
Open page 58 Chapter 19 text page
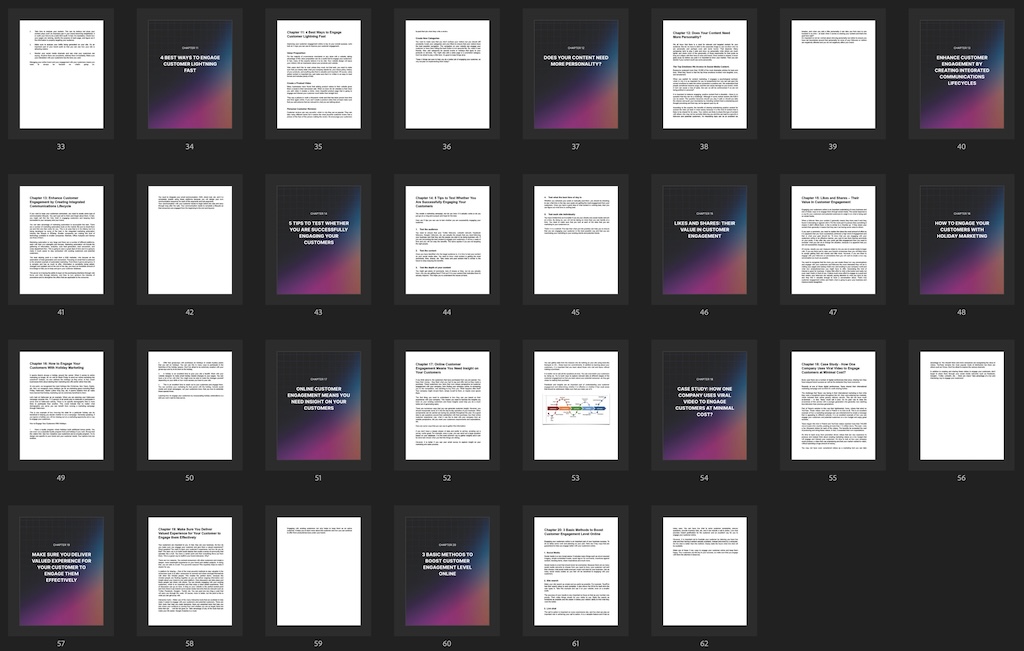[189, 571]
